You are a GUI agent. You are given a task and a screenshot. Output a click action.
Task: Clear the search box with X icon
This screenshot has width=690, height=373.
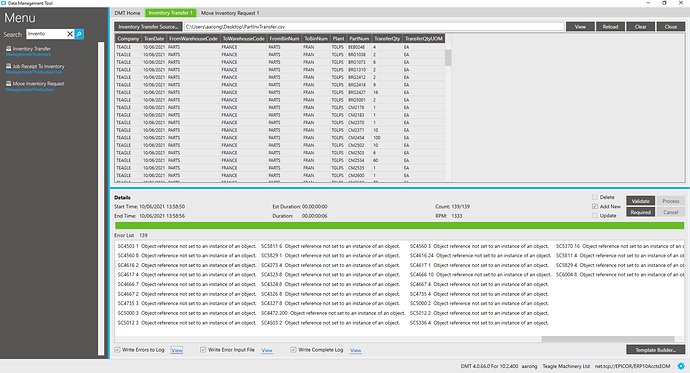[70, 34]
